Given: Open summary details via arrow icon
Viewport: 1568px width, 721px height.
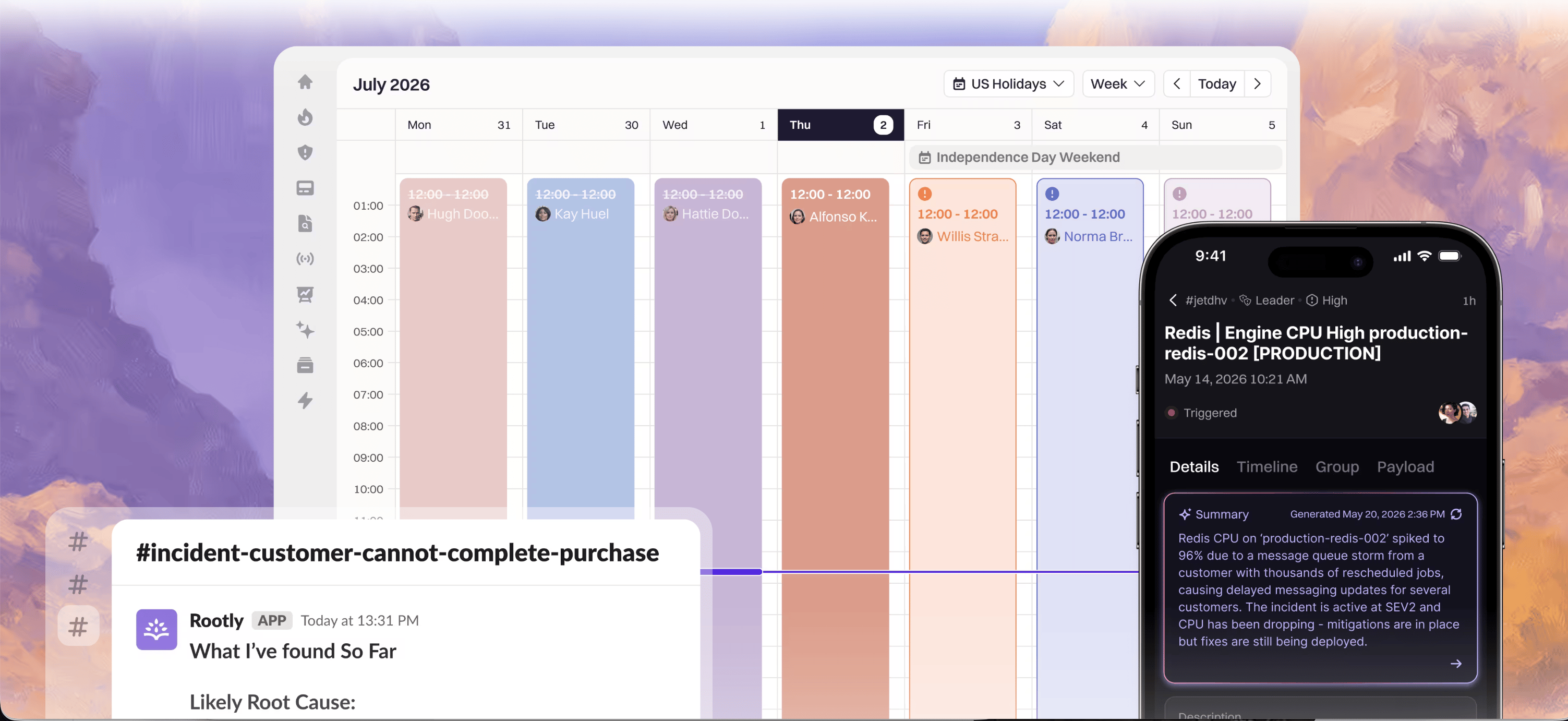Looking at the screenshot, I should tap(1456, 664).
